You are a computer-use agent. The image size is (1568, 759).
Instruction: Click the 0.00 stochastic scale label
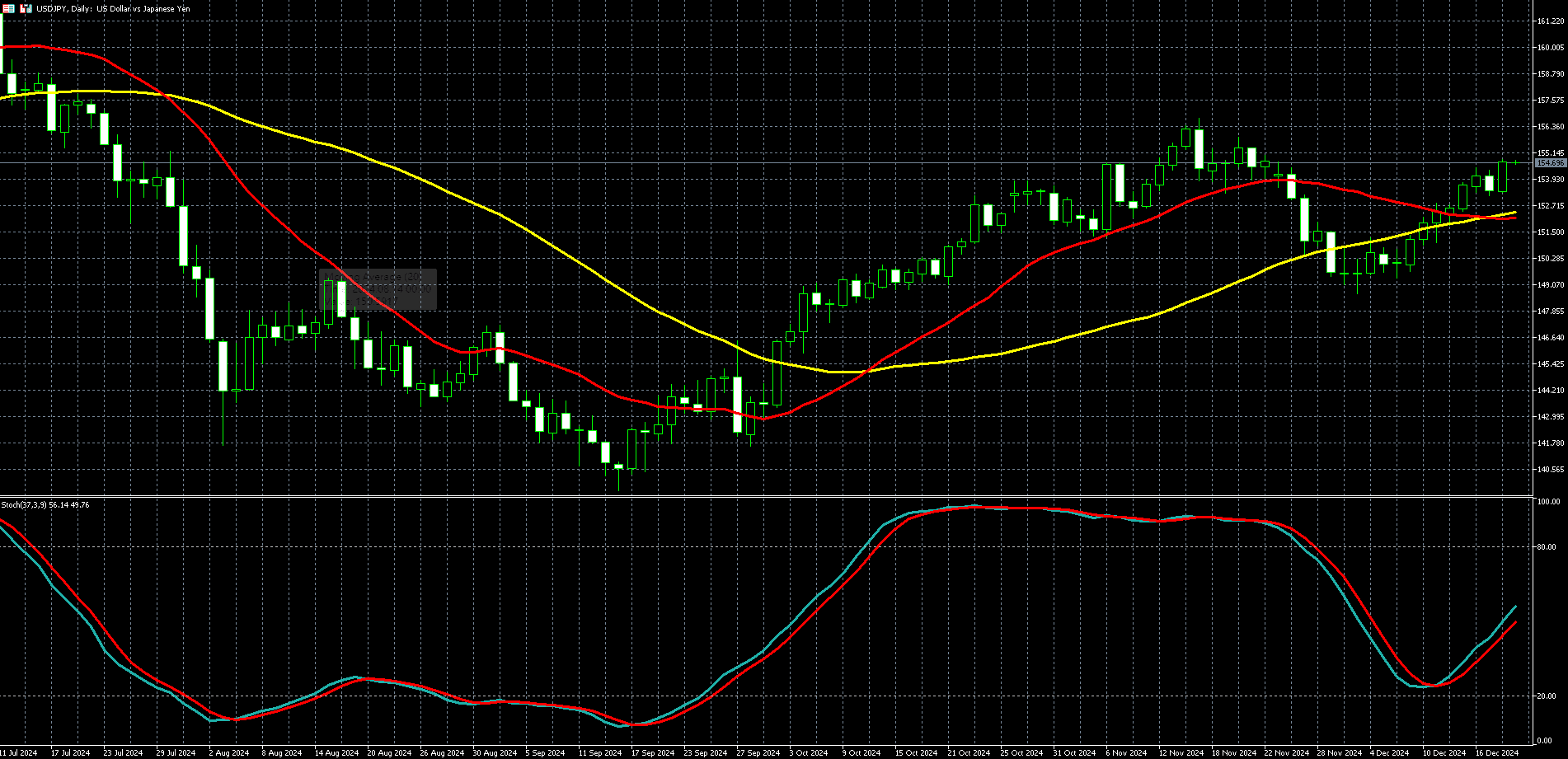(x=1545, y=741)
